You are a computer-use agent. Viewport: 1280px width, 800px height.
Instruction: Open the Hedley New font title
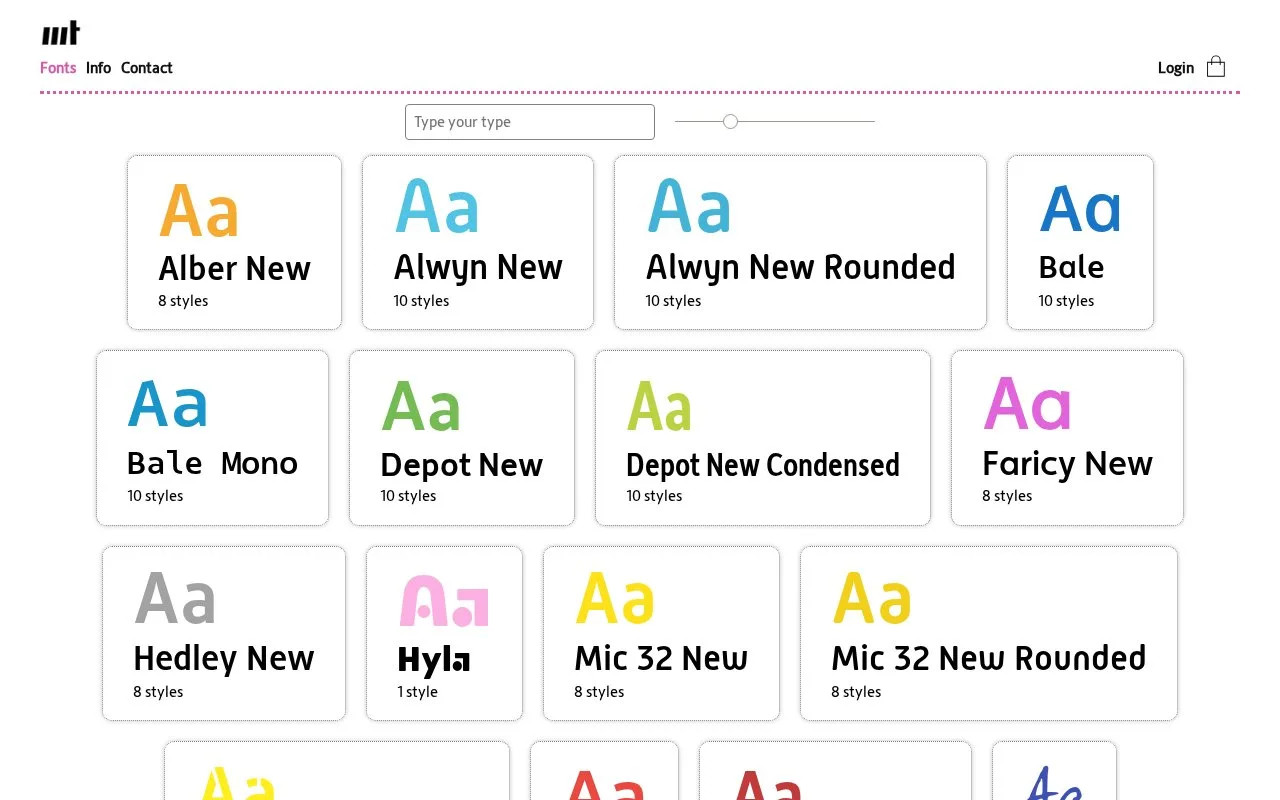tap(224, 658)
